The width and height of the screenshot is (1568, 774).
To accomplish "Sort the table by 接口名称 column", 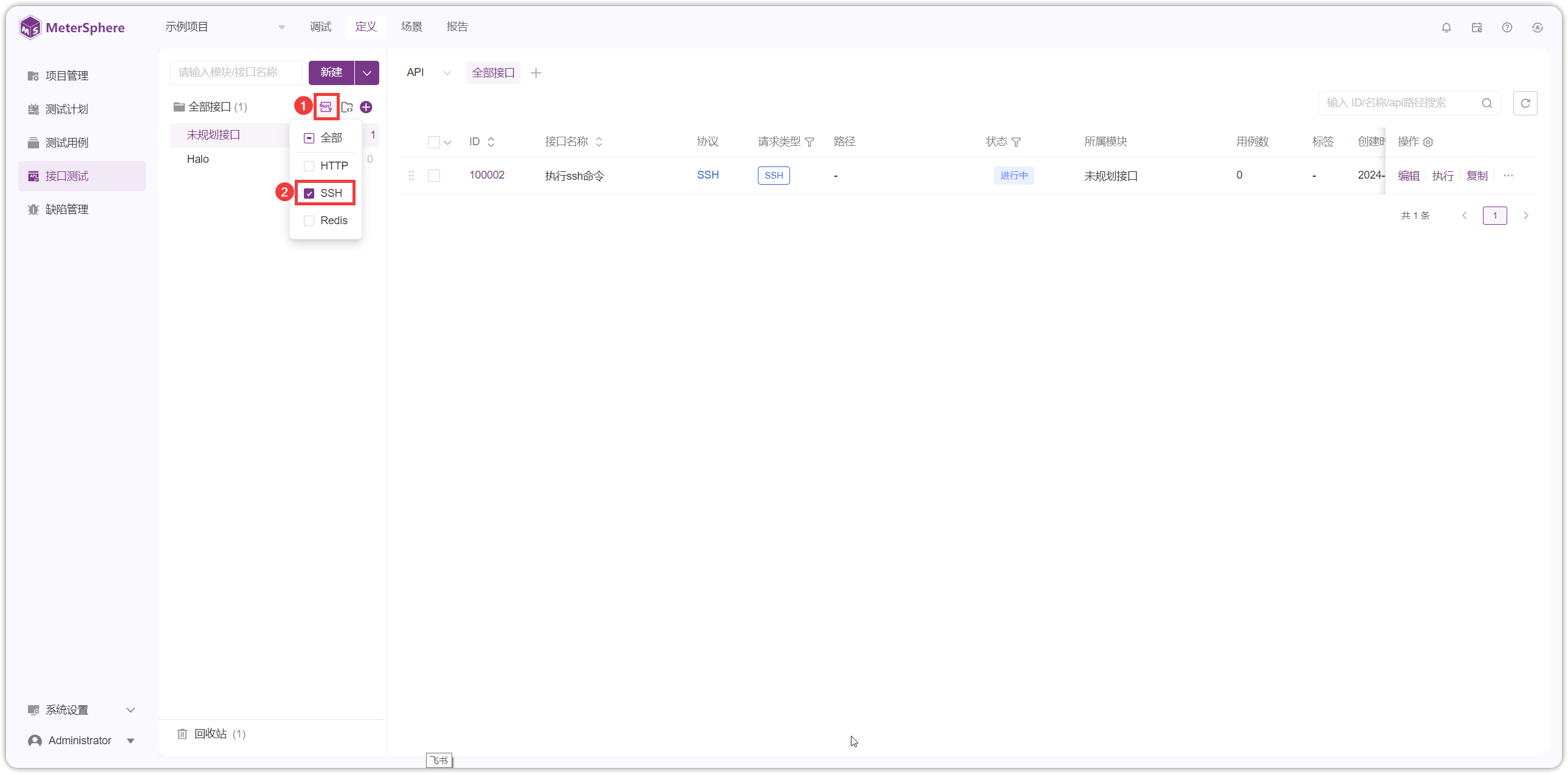I will pos(599,142).
